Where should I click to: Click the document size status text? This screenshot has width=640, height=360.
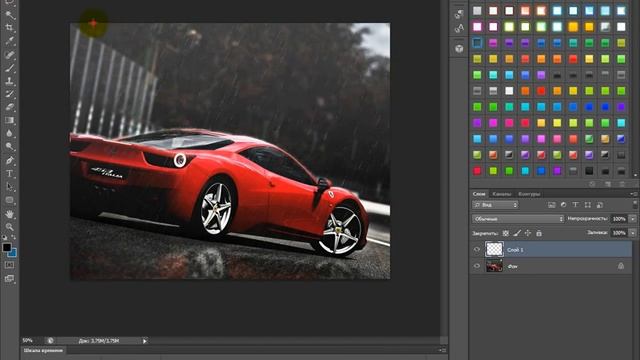[99, 341]
